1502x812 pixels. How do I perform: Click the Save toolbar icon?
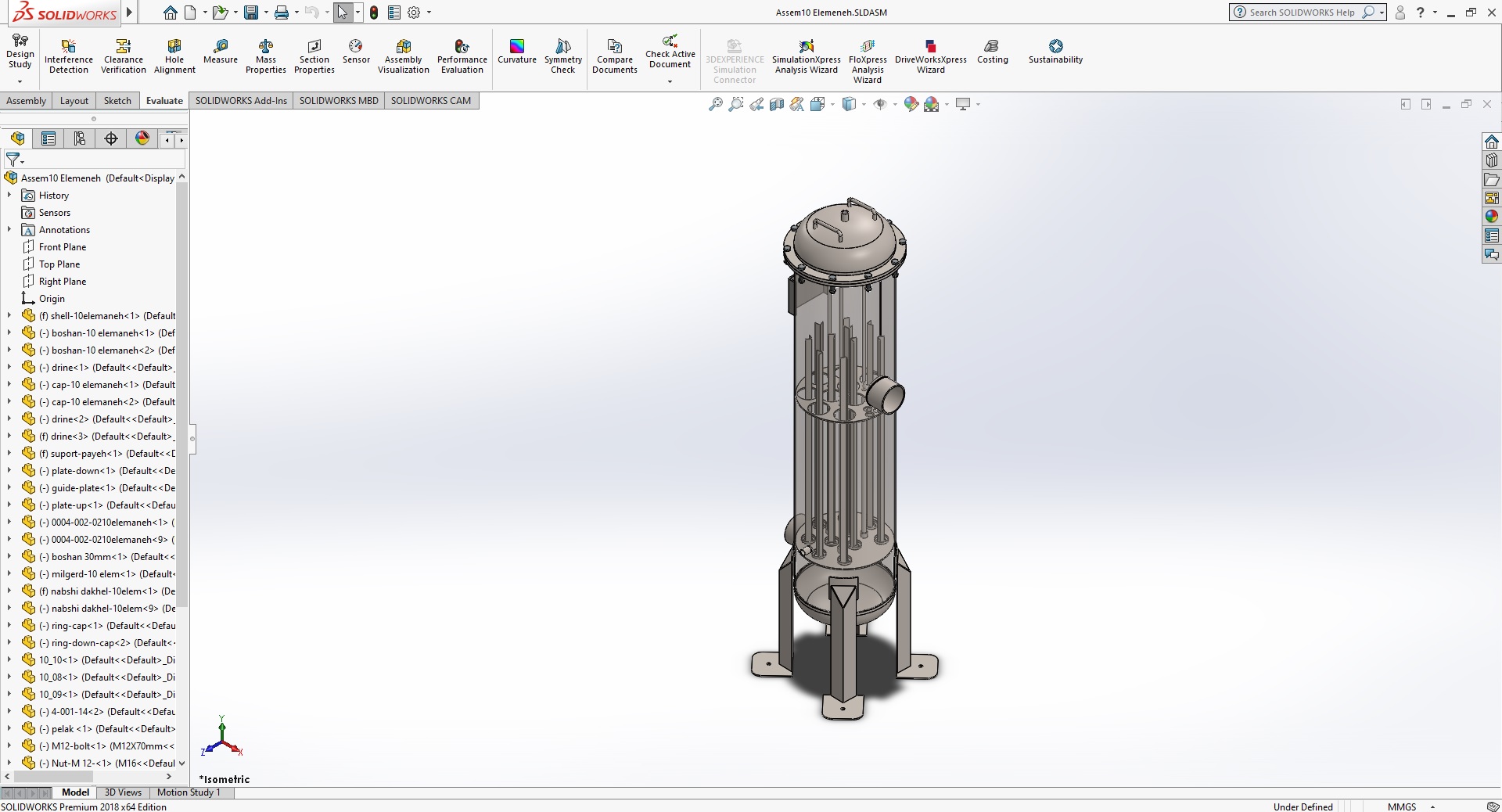point(251,13)
